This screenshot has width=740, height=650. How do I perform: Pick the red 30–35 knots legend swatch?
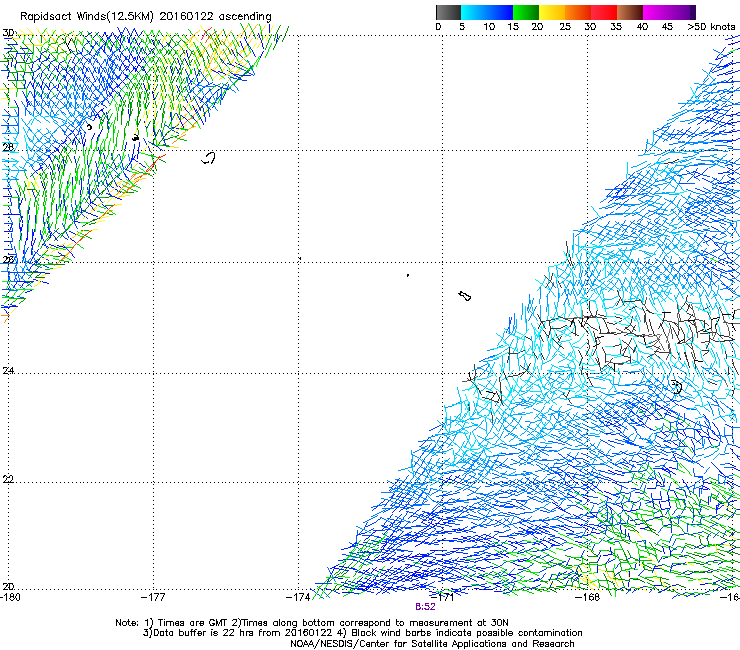[604, 12]
